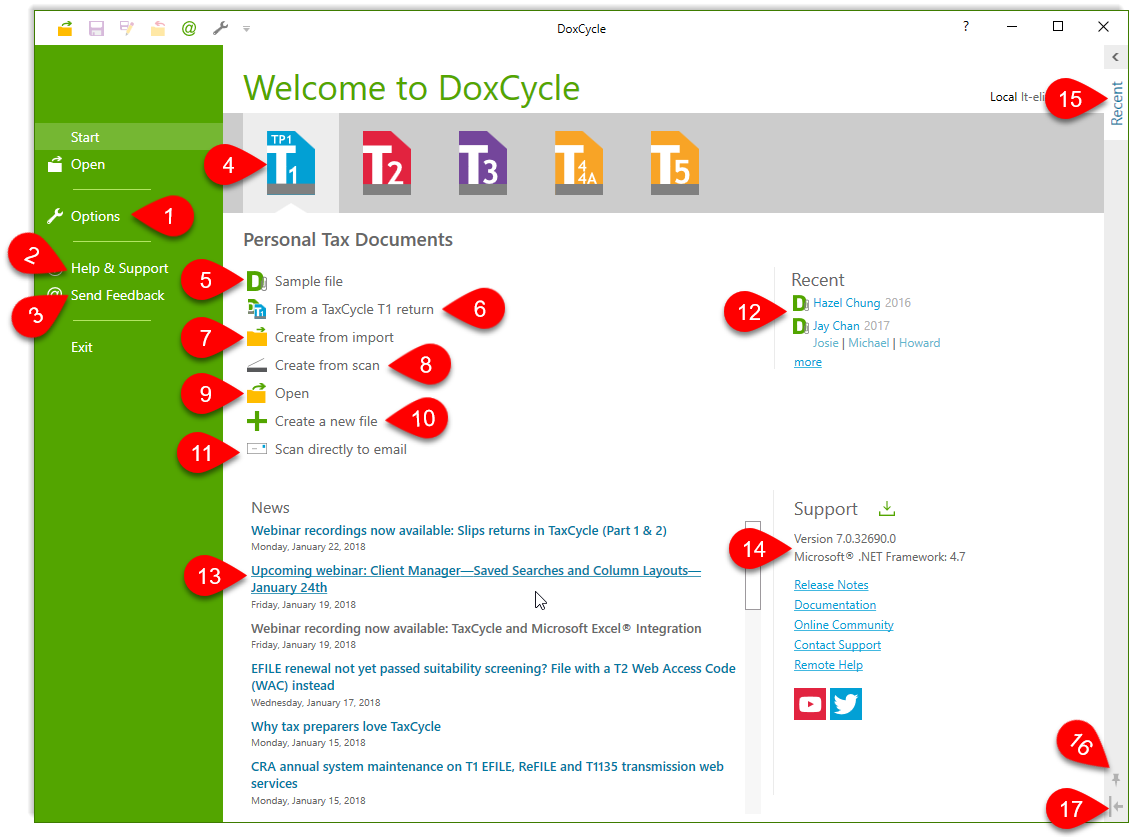Click the Josie family member link

pyautogui.click(x=825, y=344)
